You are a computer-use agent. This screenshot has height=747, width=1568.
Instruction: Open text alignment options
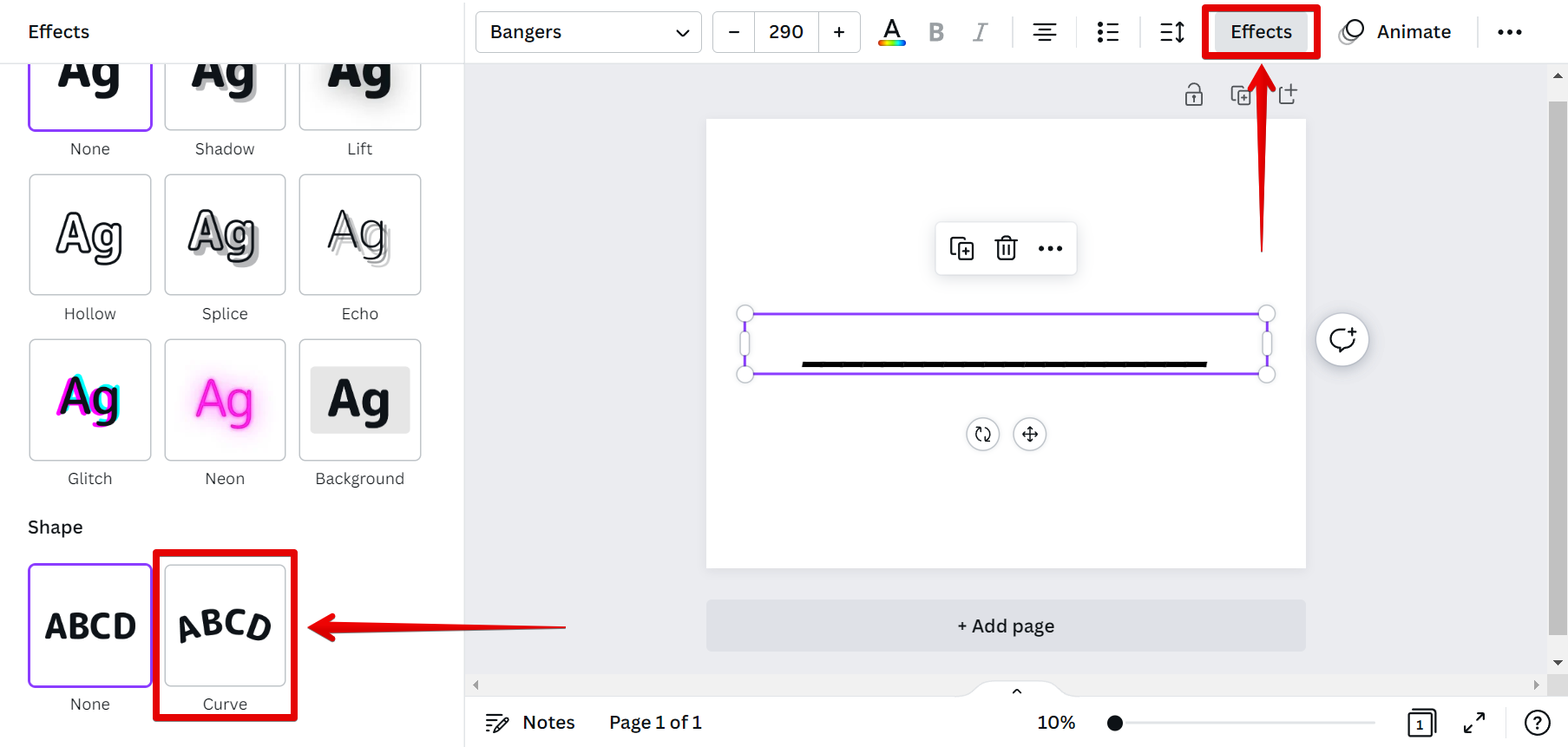point(1044,32)
